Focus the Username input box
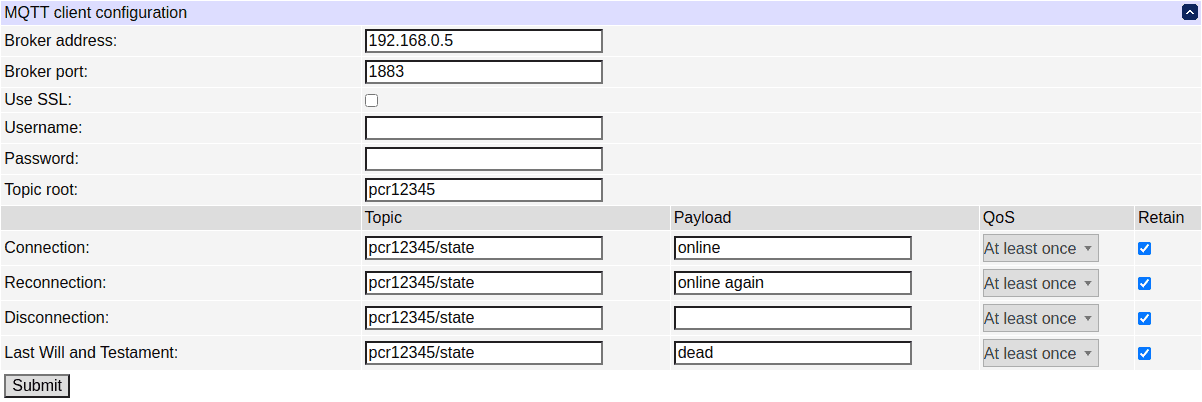This screenshot has height=402, width=1202. click(484, 128)
